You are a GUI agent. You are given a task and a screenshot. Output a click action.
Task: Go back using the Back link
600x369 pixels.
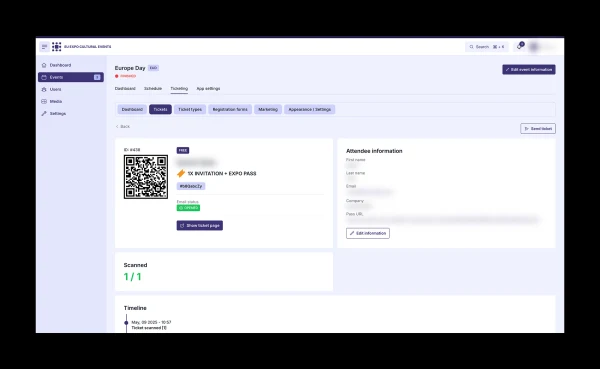tap(123, 126)
